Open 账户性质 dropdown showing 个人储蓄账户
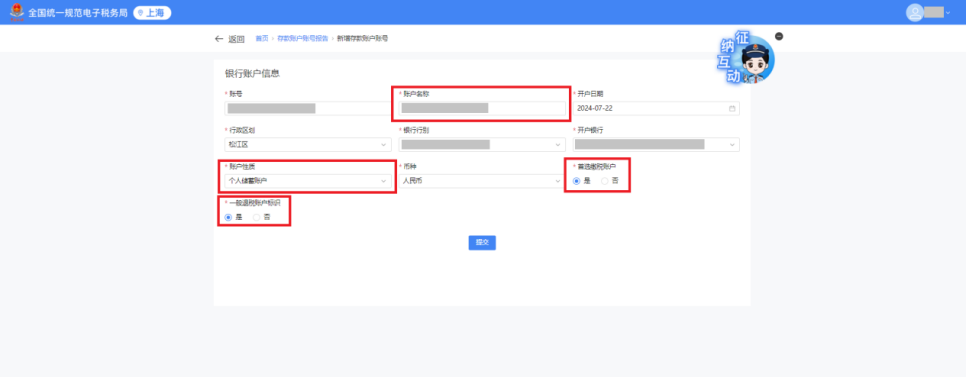Viewport: 966px width, 378px height. pyautogui.click(x=308, y=181)
